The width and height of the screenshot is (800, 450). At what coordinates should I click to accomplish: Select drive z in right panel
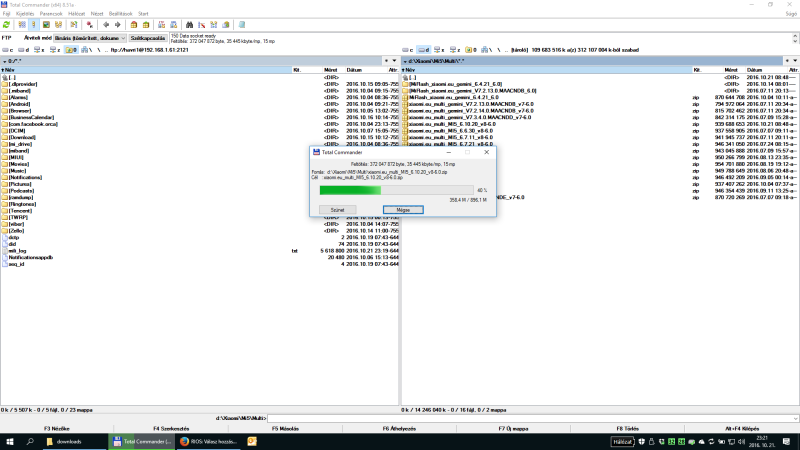455,50
